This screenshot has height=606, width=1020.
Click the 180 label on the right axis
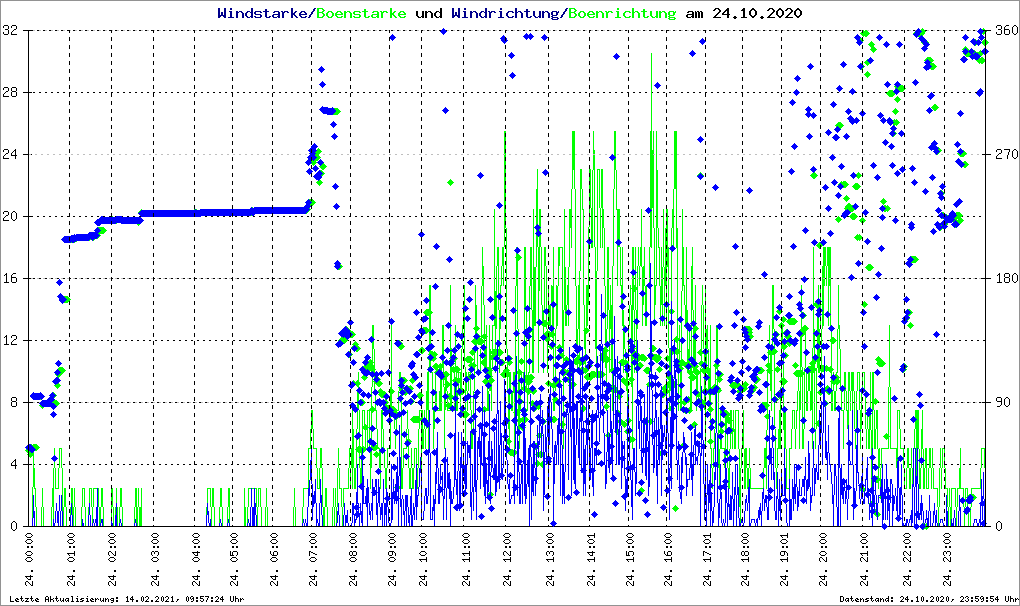tap(1005, 278)
